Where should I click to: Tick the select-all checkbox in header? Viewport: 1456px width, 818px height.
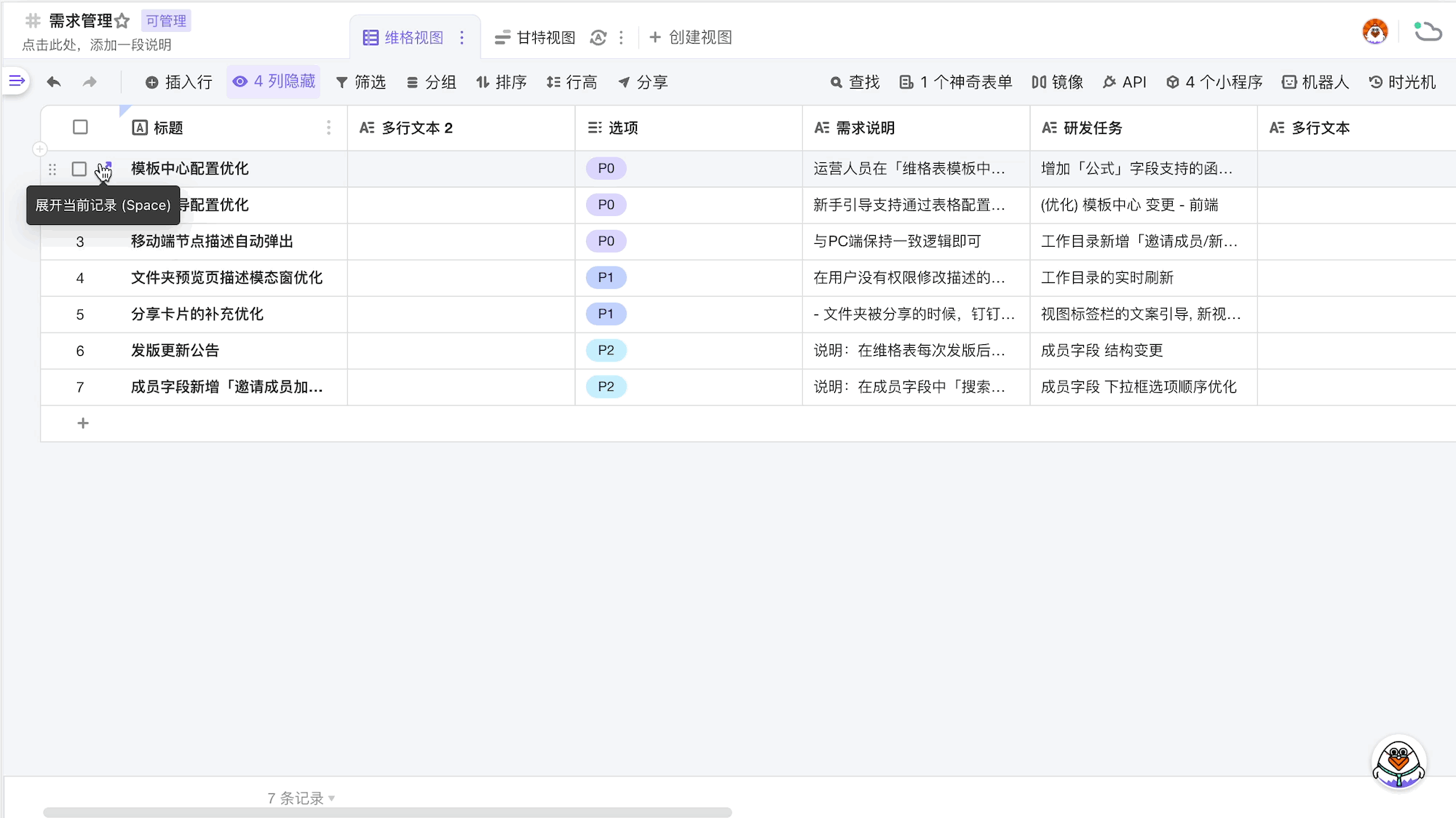(x=80, y=127)
